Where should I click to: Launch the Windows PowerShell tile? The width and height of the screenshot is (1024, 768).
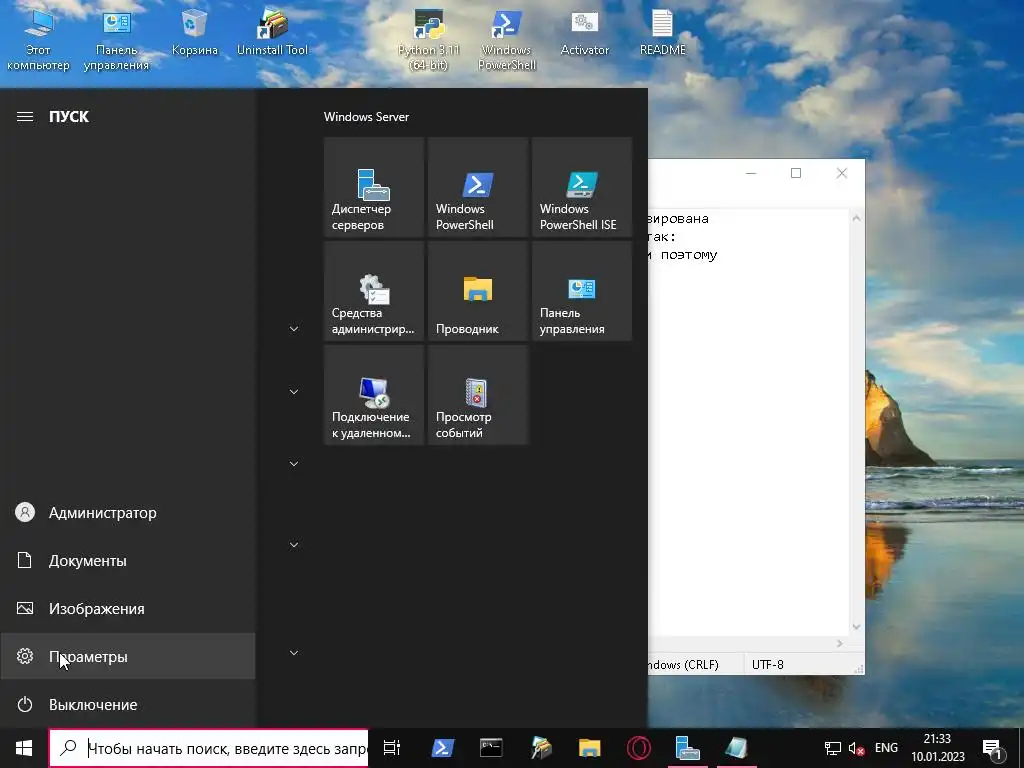click(477, 187)
